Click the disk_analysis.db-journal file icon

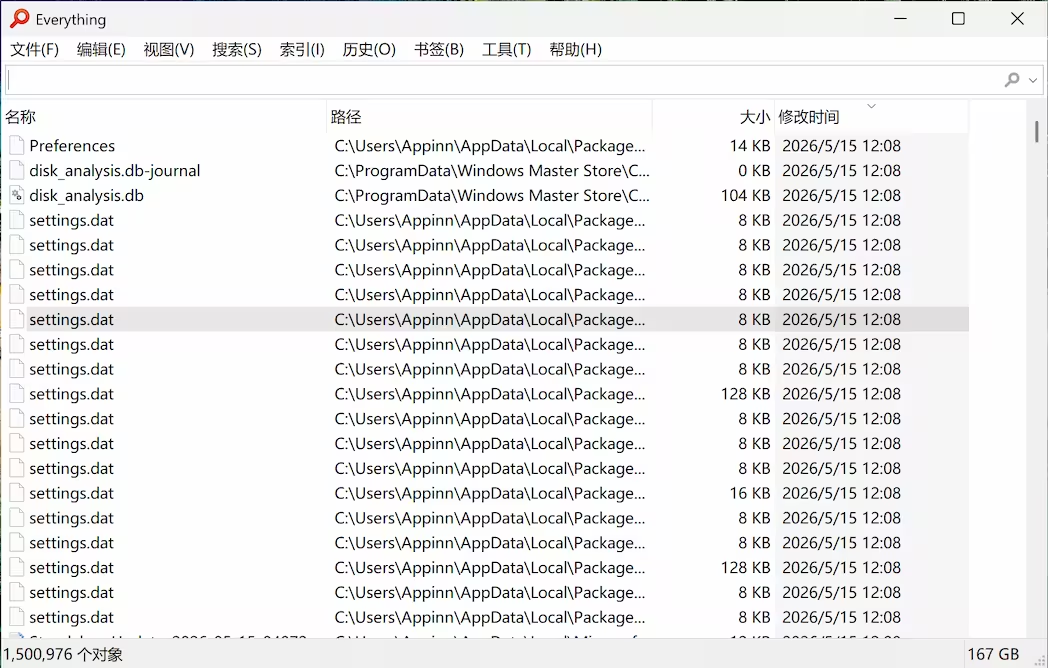[x=17, y=171]
